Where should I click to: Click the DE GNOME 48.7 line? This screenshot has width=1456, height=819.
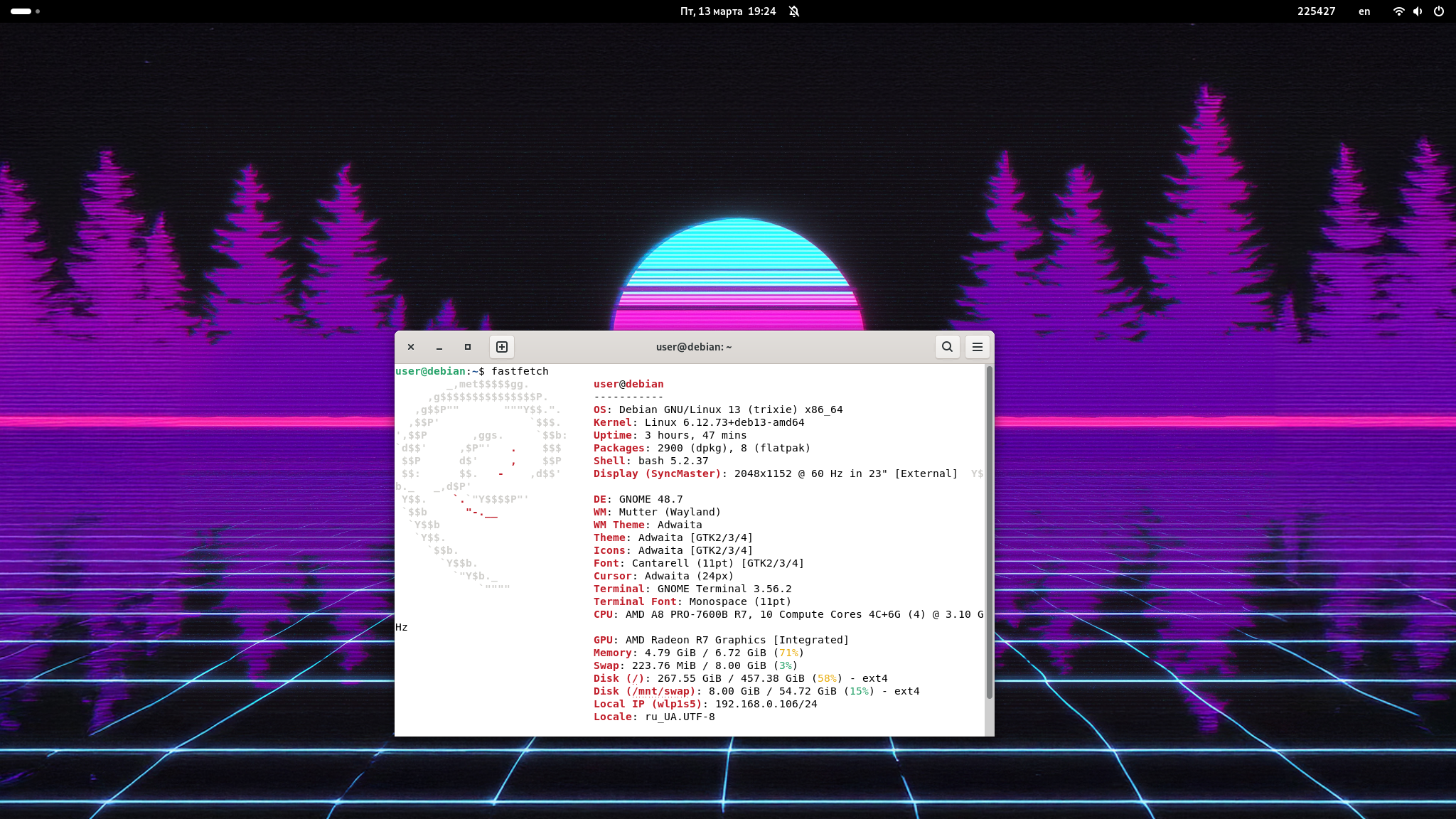pos(638,499)
